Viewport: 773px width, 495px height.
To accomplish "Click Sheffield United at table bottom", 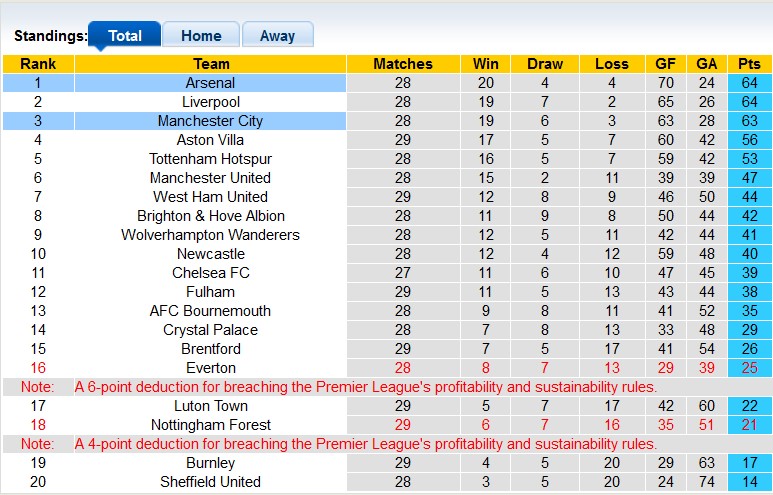I will pyautogui.click(x=211, y=482).
